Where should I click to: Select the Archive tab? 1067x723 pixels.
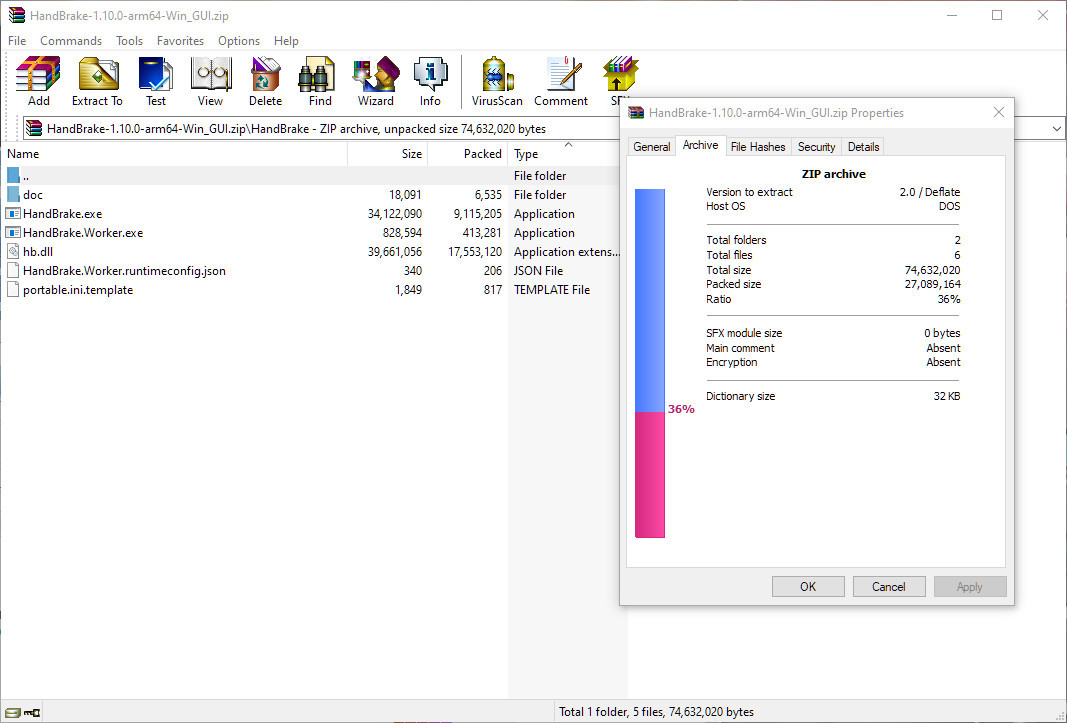[700, 145]
